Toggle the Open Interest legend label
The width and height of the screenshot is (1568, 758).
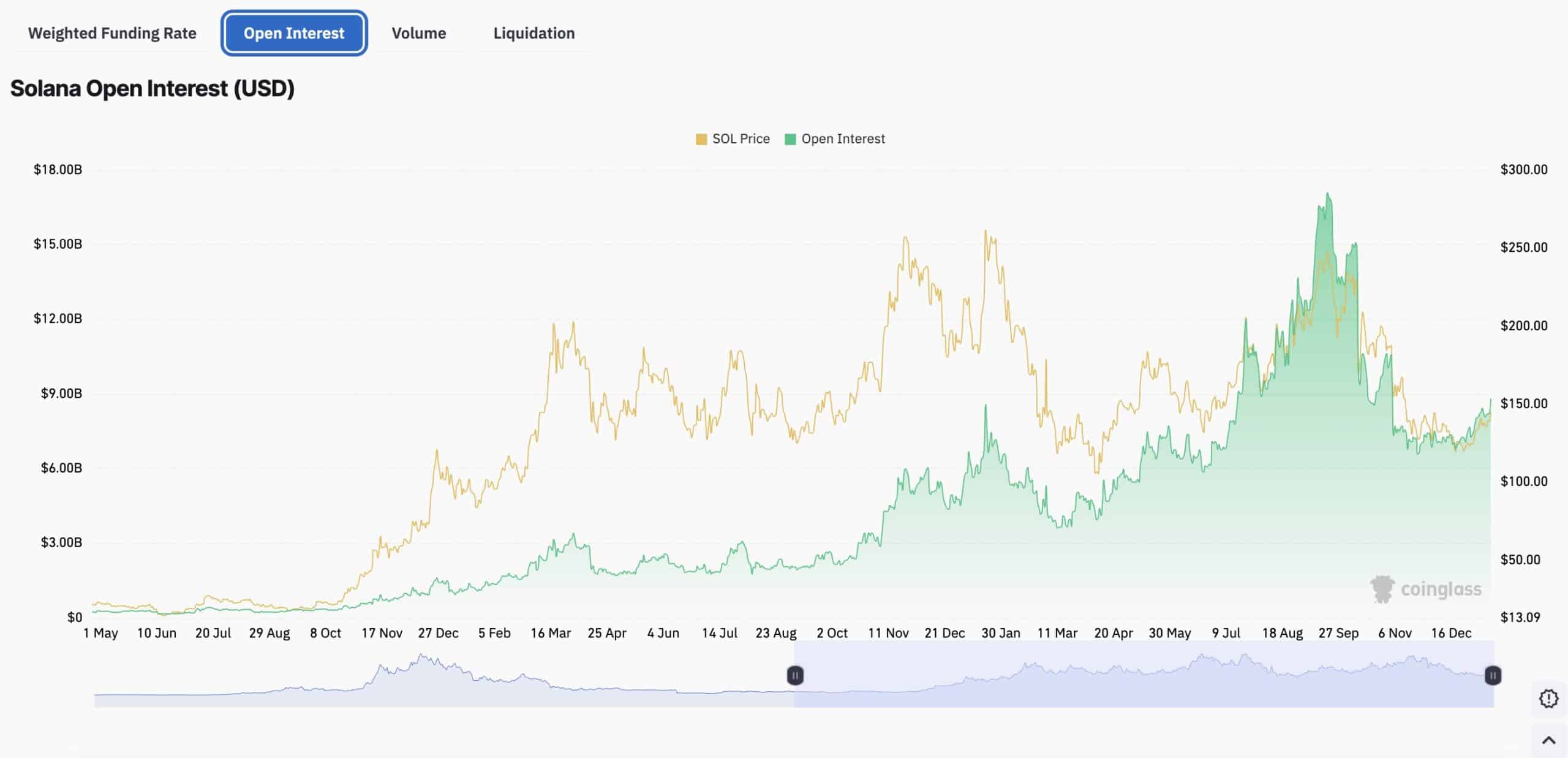point(843,139)
